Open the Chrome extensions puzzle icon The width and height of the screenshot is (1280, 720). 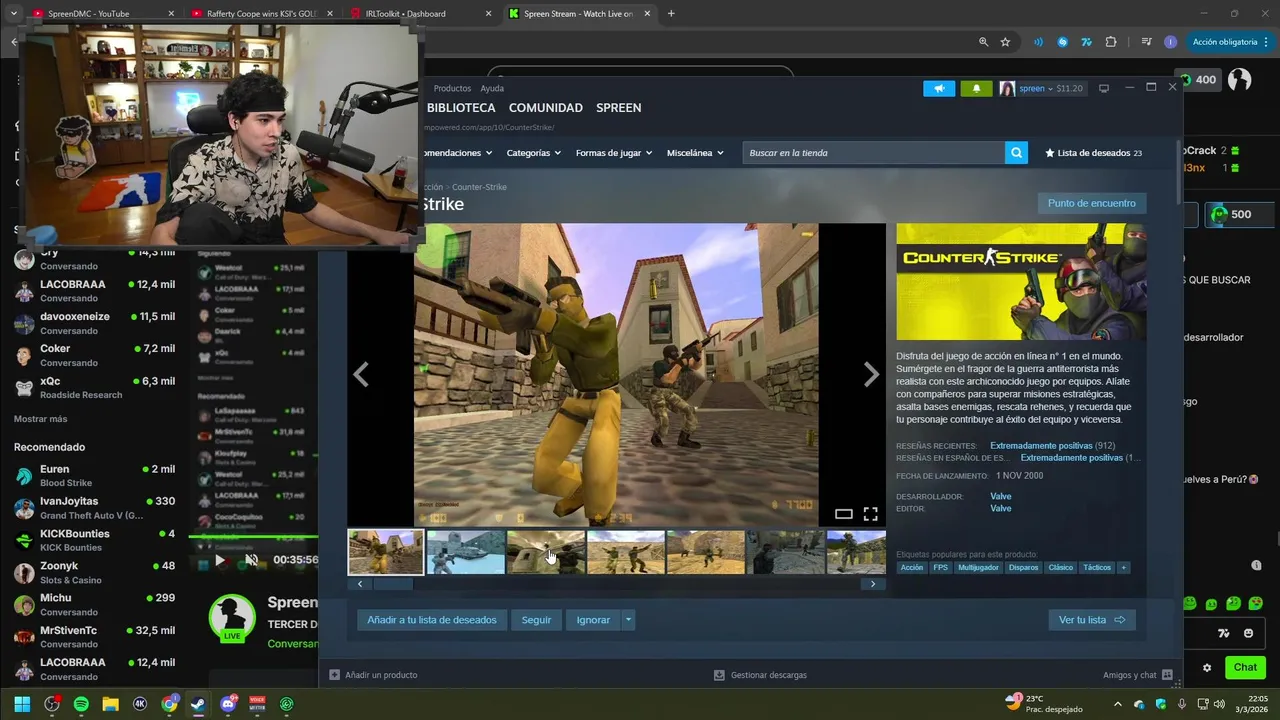[1111, 42]
